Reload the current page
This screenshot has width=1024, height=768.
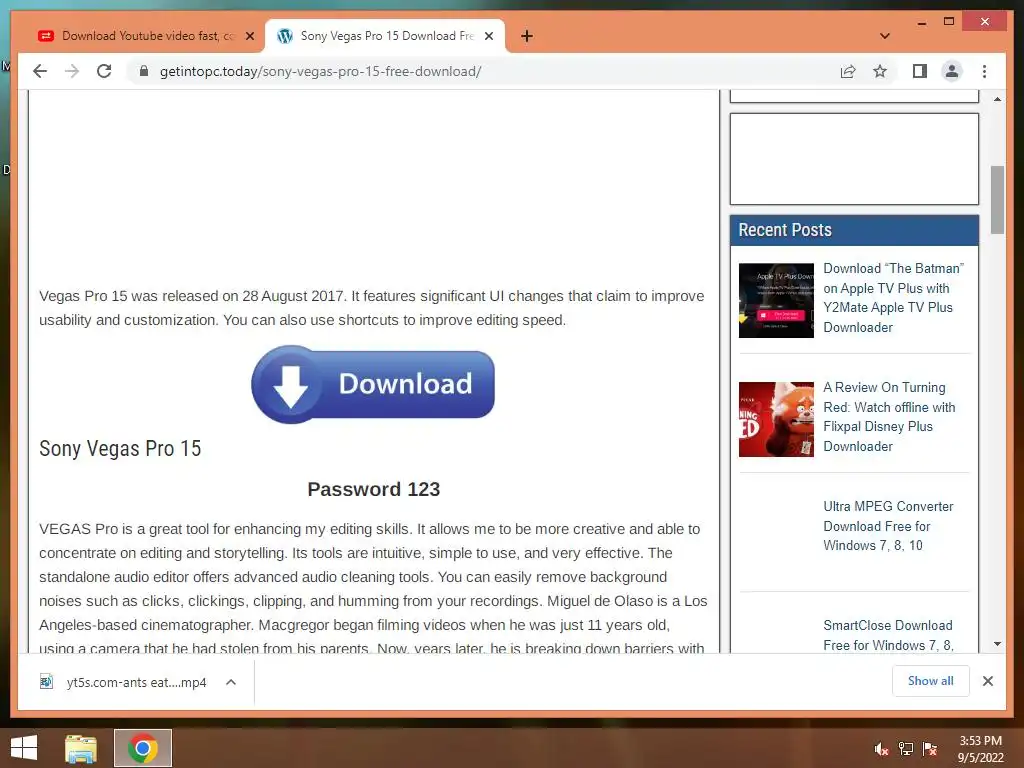click(x=104, y=71)
